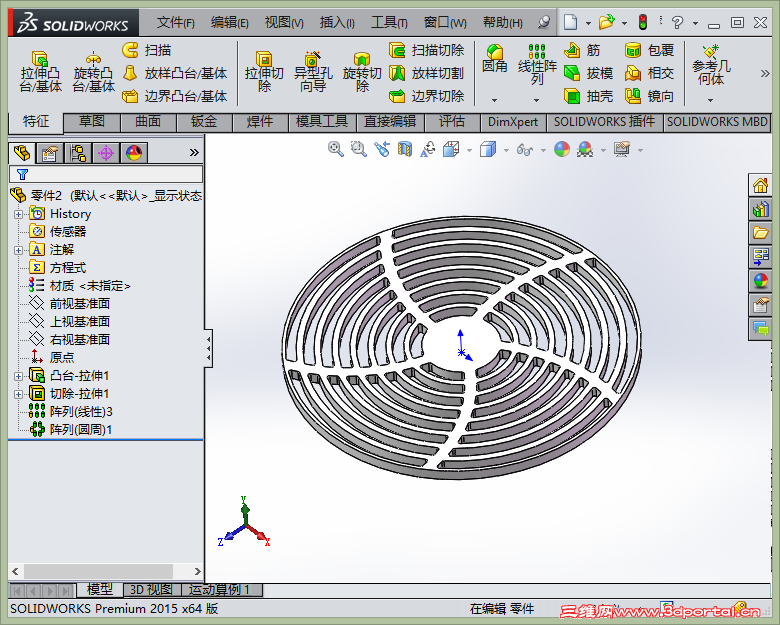Screen dimensions: 780x625
Task: Open the Appearances color ball task pane
Action: point(760,281)
